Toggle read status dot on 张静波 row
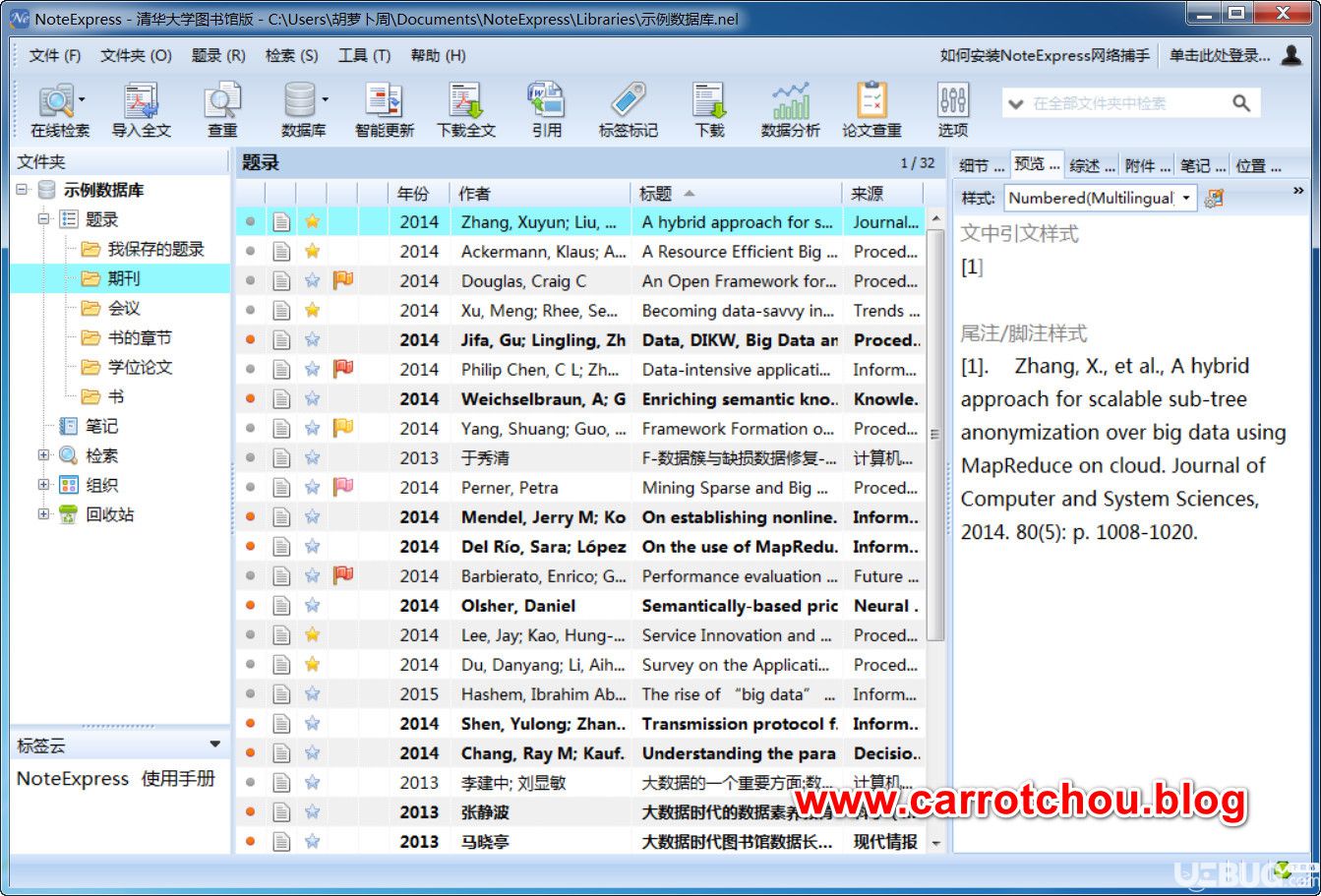1321x896 pixels. point(250,811)
